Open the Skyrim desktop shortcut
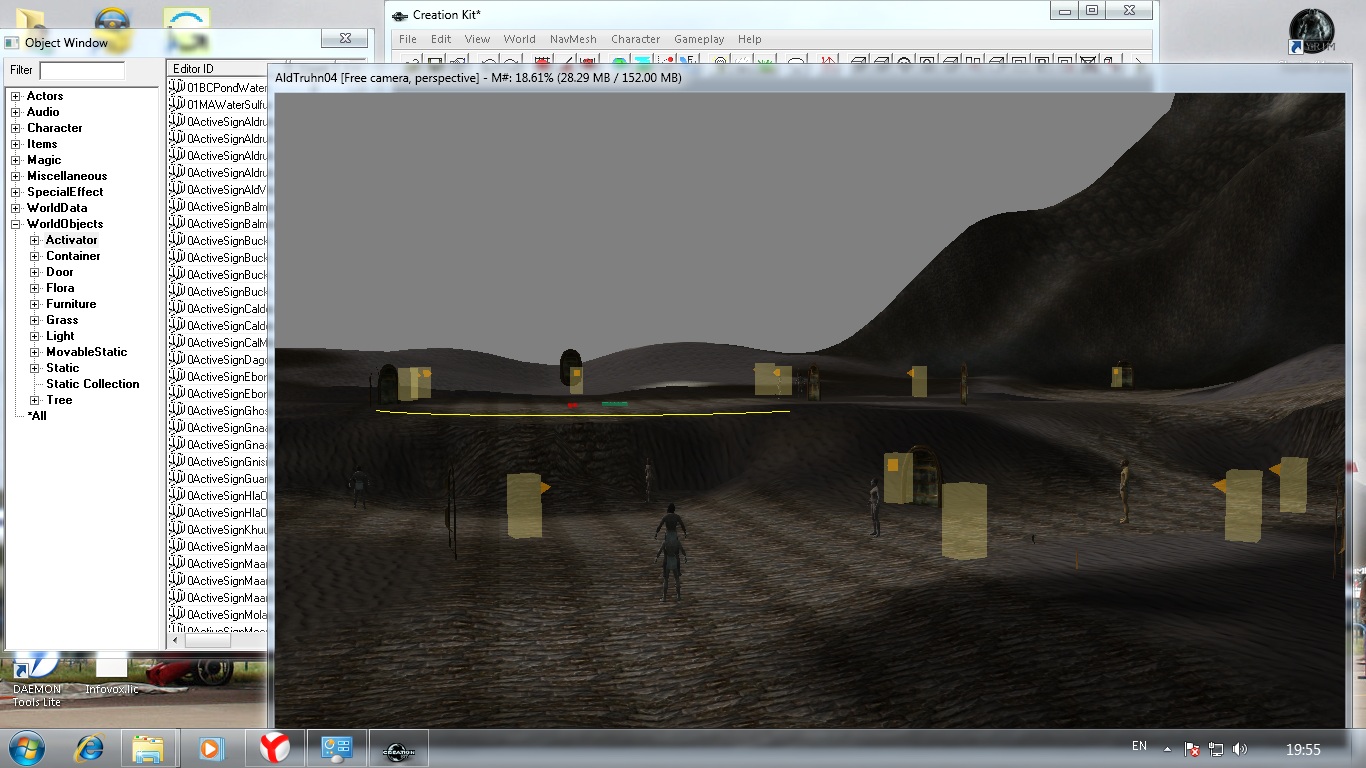The image size is (1366, 768). [x=1312, y=32]
